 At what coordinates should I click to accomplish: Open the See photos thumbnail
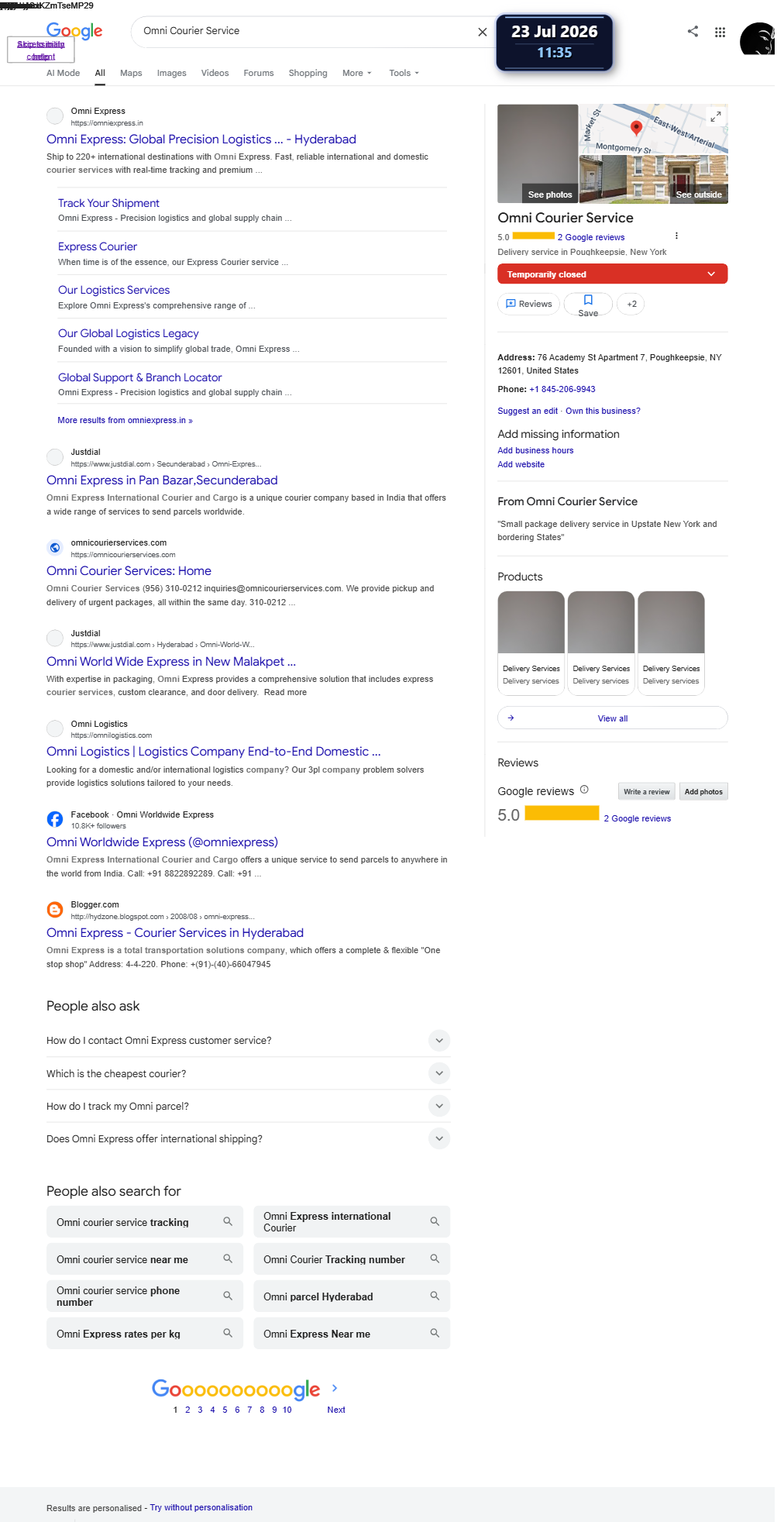coord(538,153)
